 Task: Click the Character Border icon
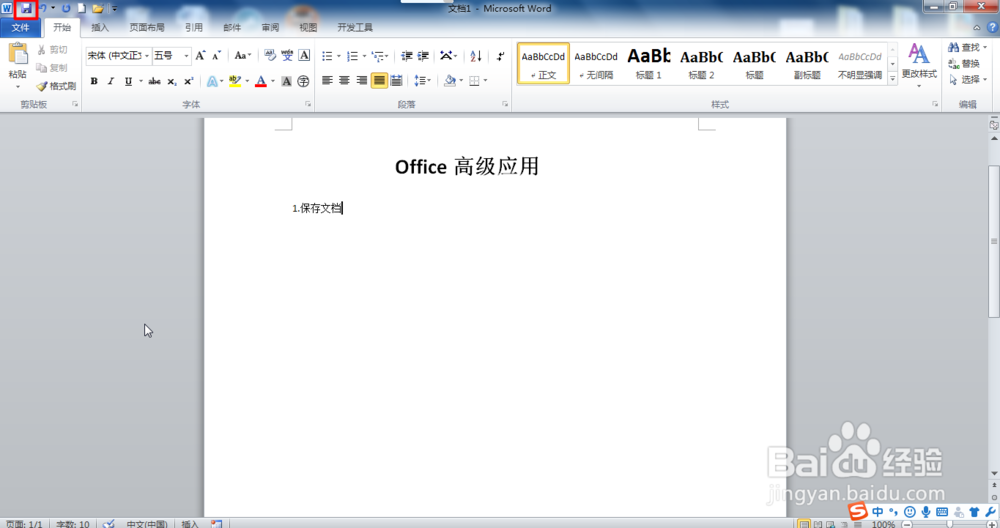click(x=304, y=56)
